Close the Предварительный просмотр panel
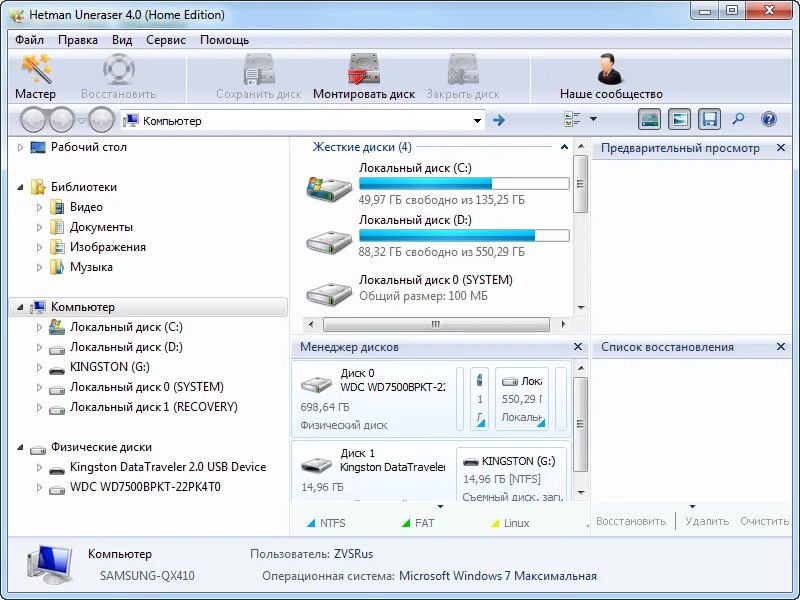The image size is (800, 600). [781, 148]
